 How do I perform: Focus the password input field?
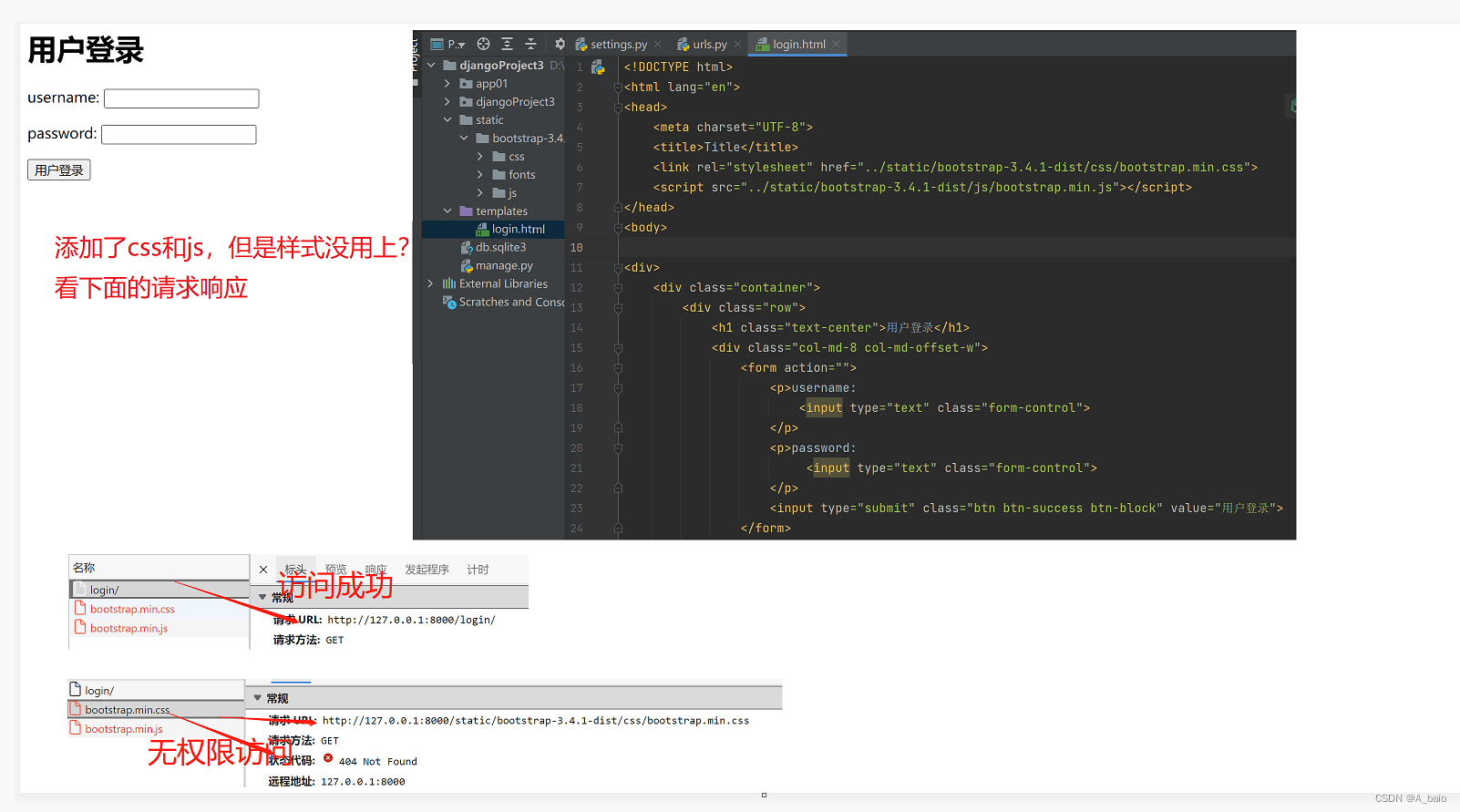click(x=179, y=135)
